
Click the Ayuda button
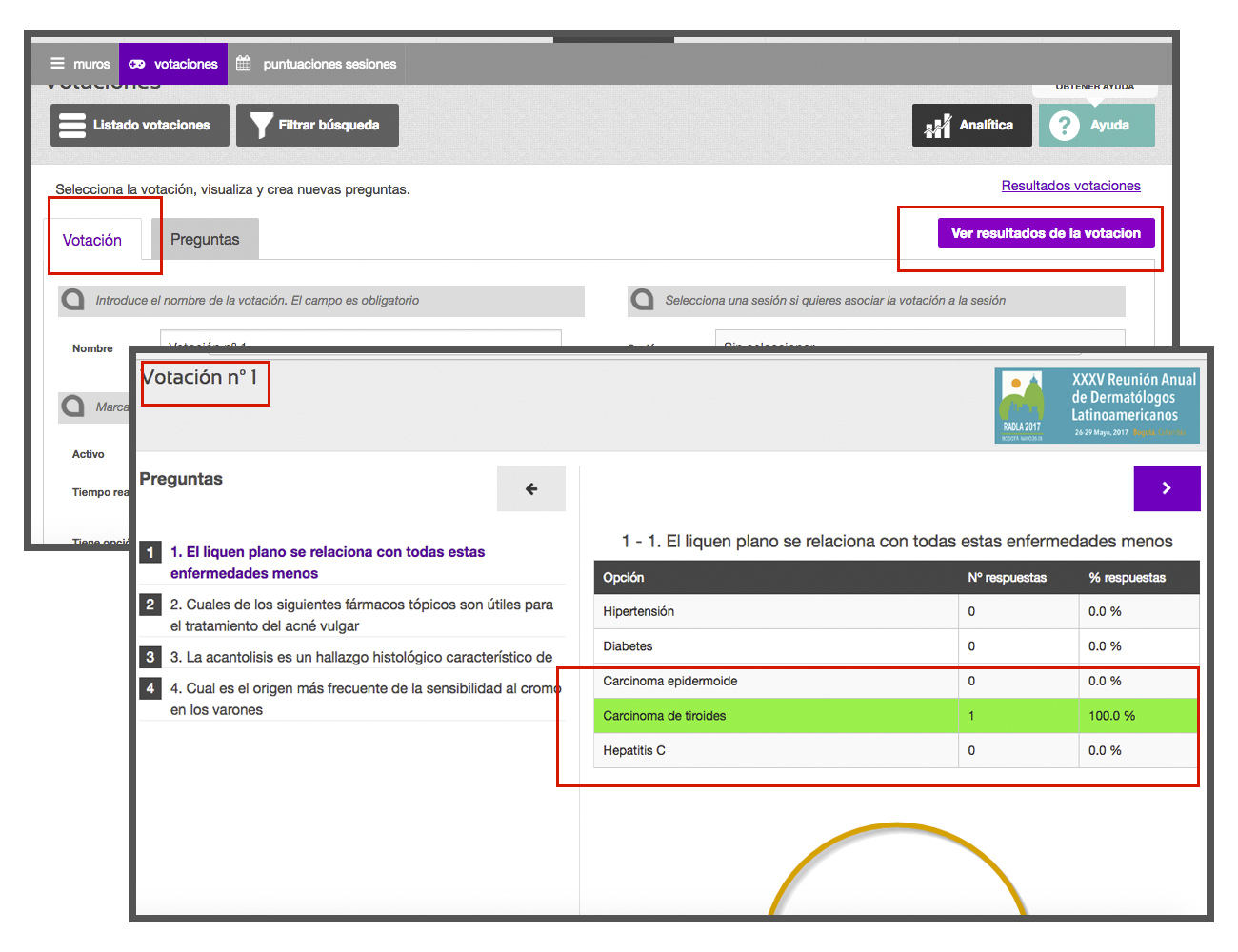pyautogui.click(x=1097, y=126)
